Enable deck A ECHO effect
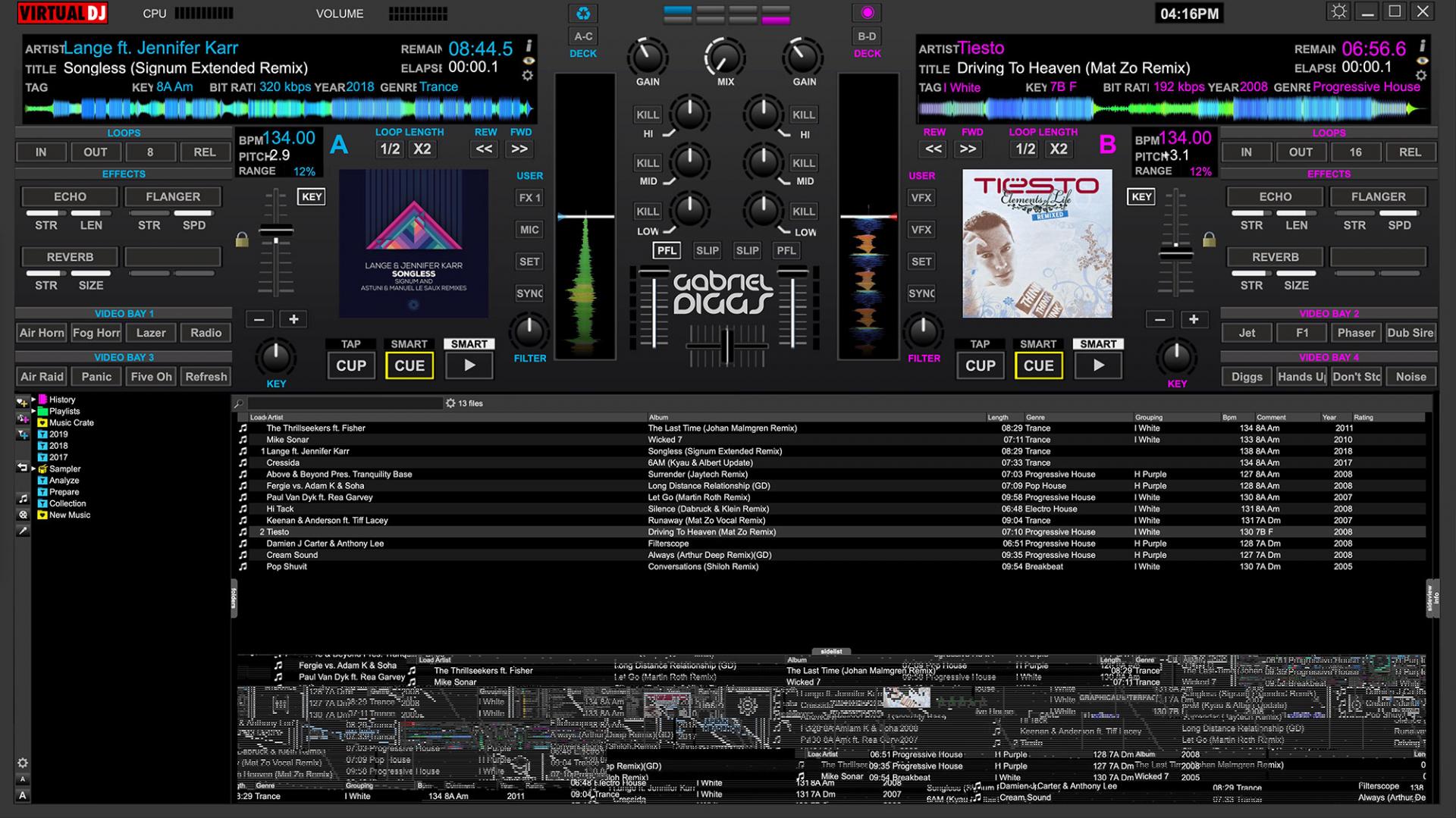This screenshot has width=1456, height=818. tap(70, 196)
